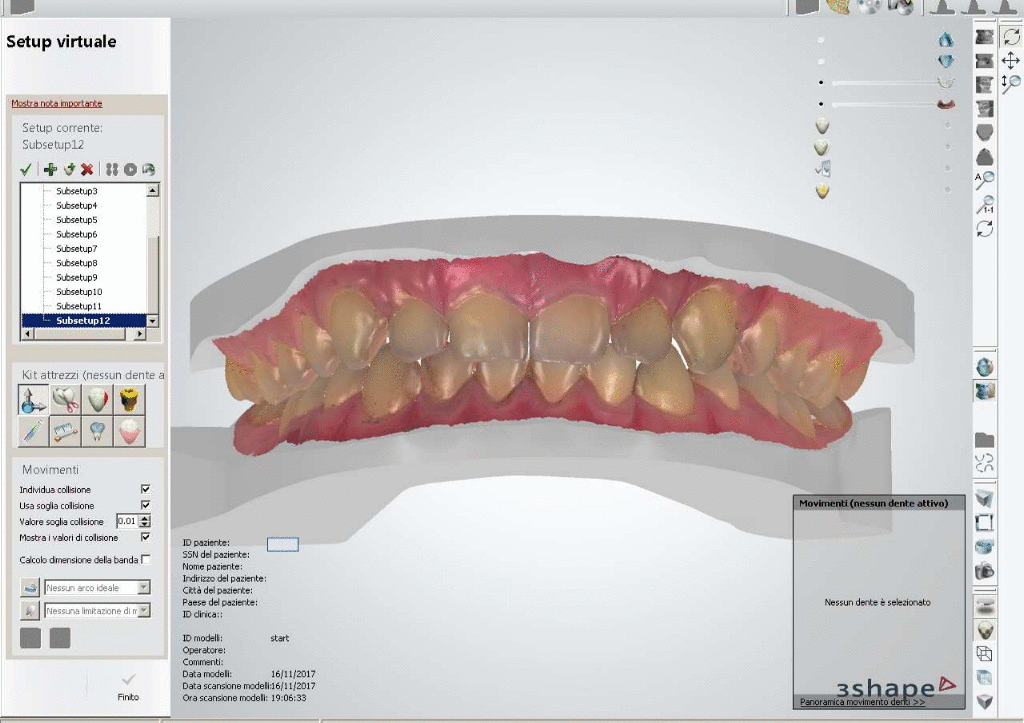The width and height of the screenshot is (1024, 723).
Task: Uncheck Usa soglia collisione
Action: click(x=146, y=505)
